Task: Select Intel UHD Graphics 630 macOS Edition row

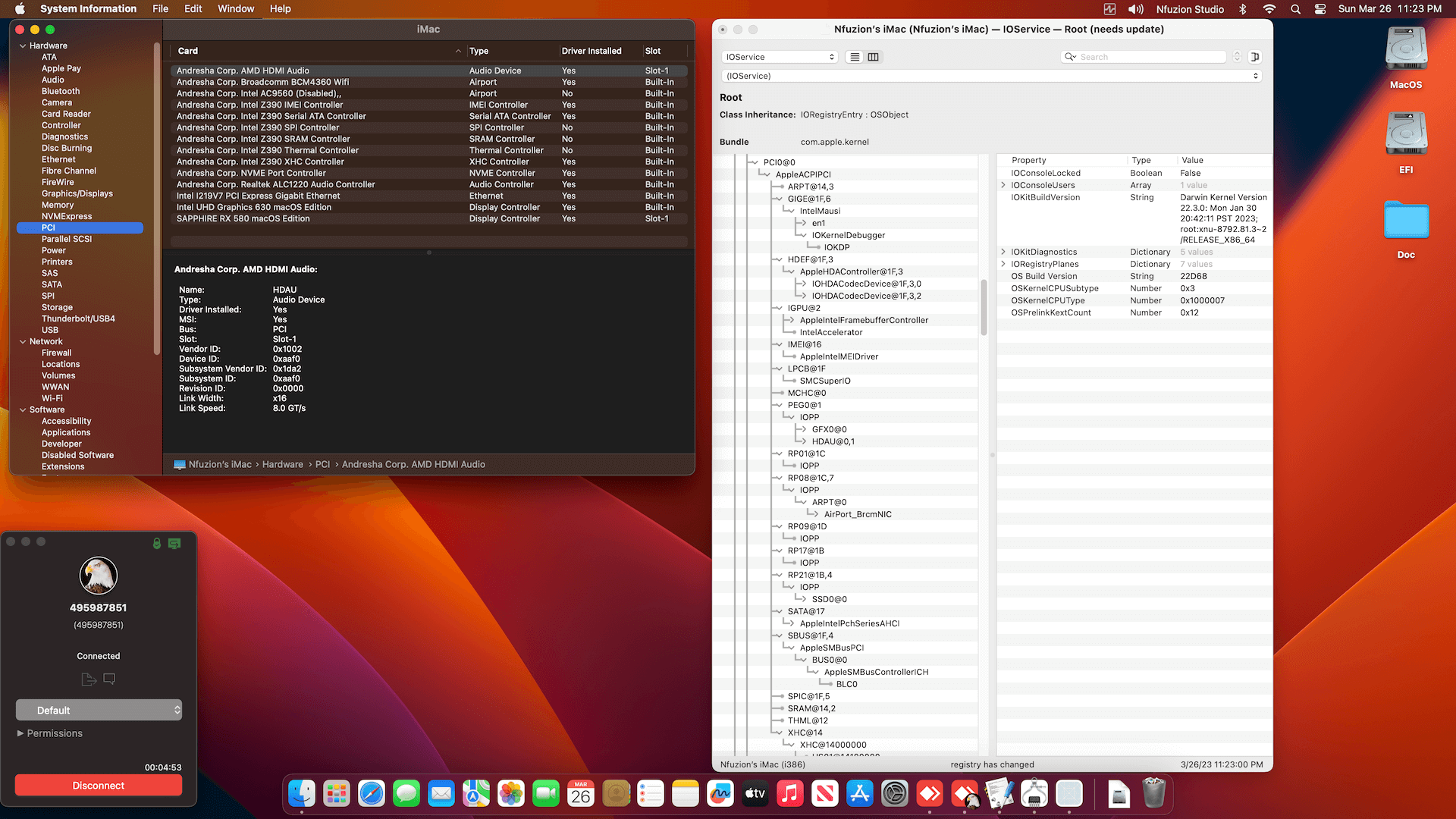Action: click(x=429, y=208)
